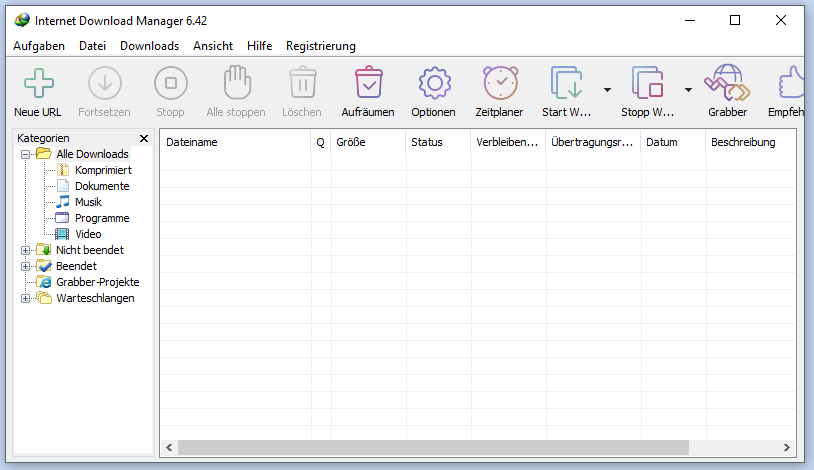Sort by the Größe column header

(369, 142)
